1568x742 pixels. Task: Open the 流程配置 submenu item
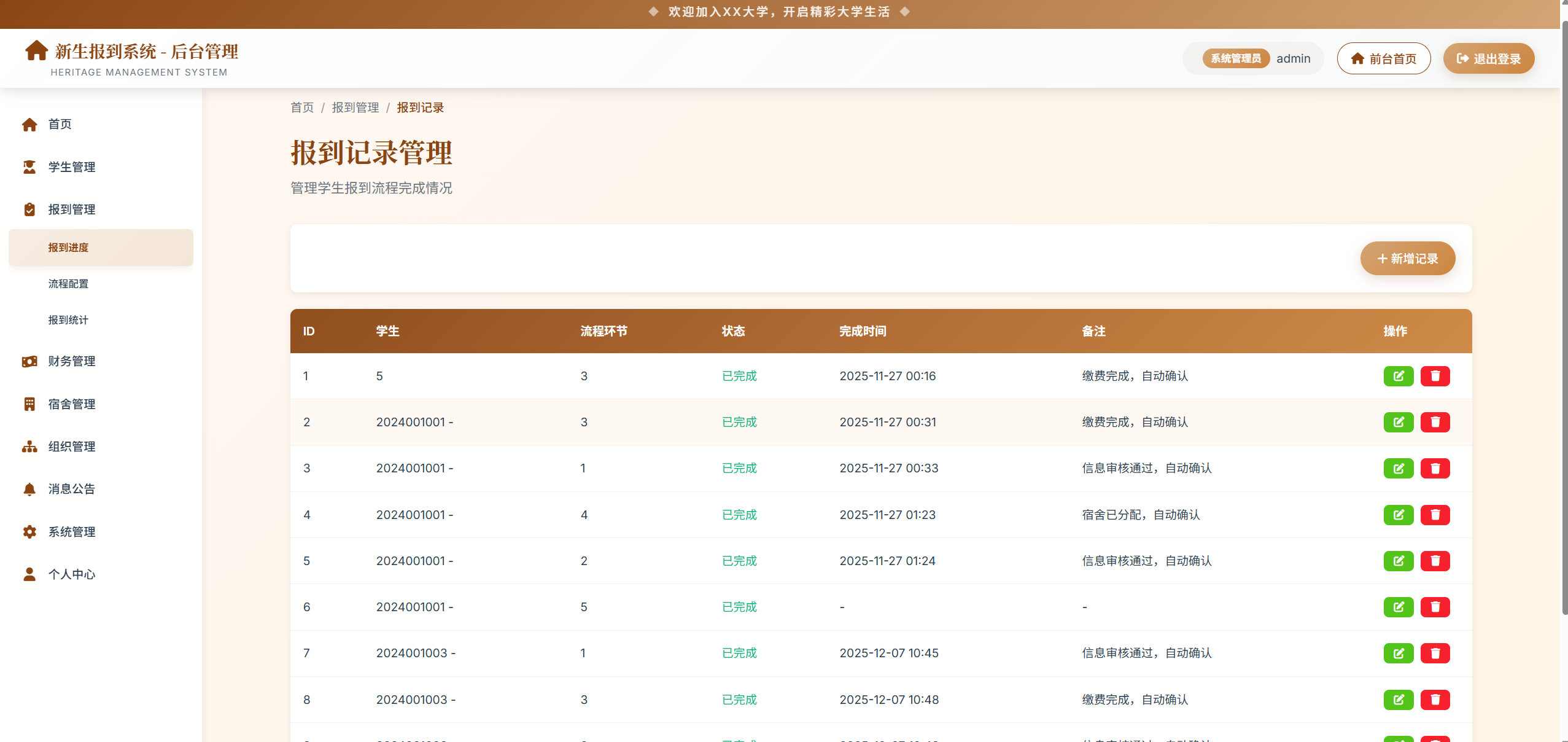point(68,284)
